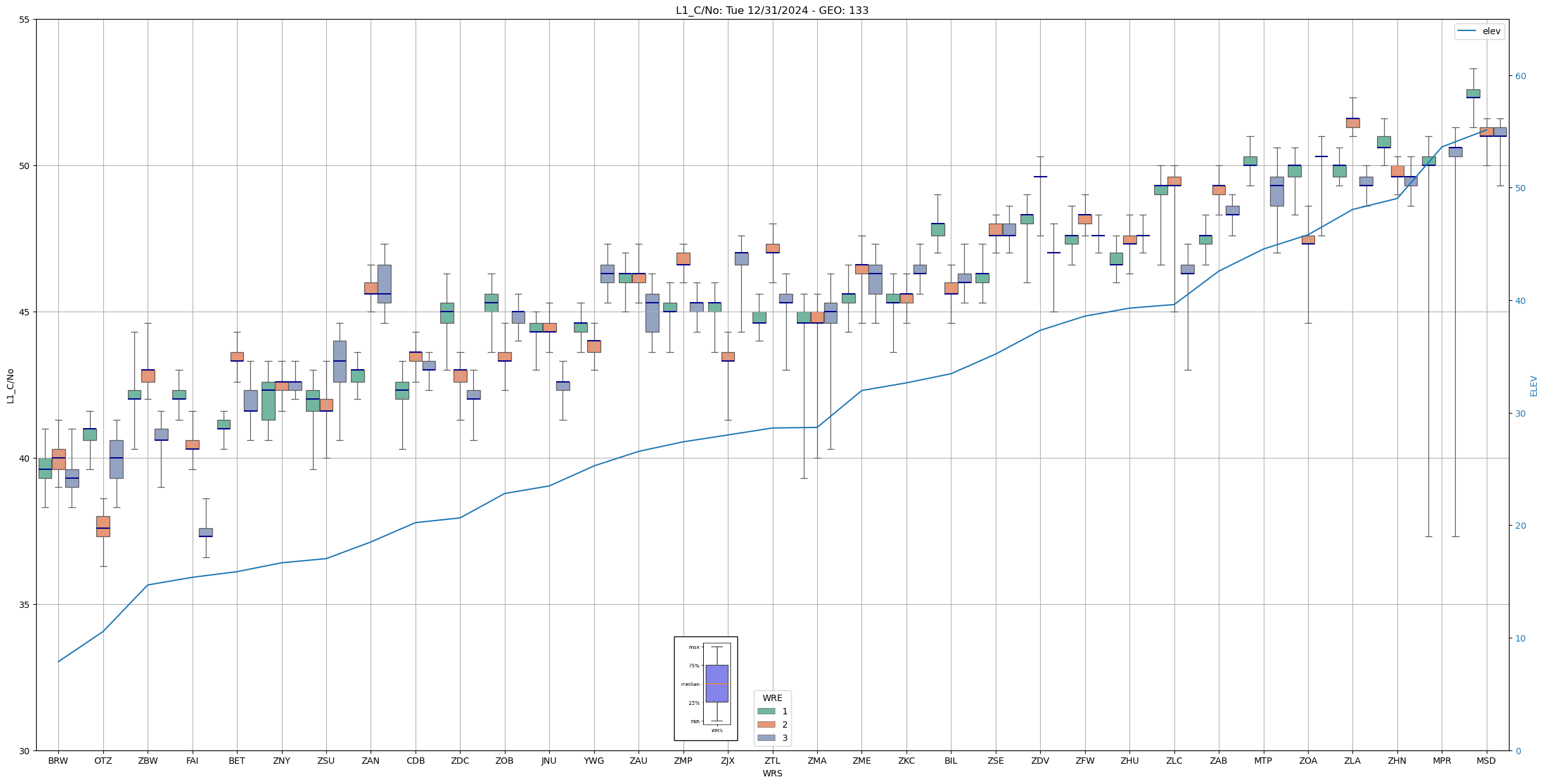Click the ZDV station tick label

coord(1040,761)
